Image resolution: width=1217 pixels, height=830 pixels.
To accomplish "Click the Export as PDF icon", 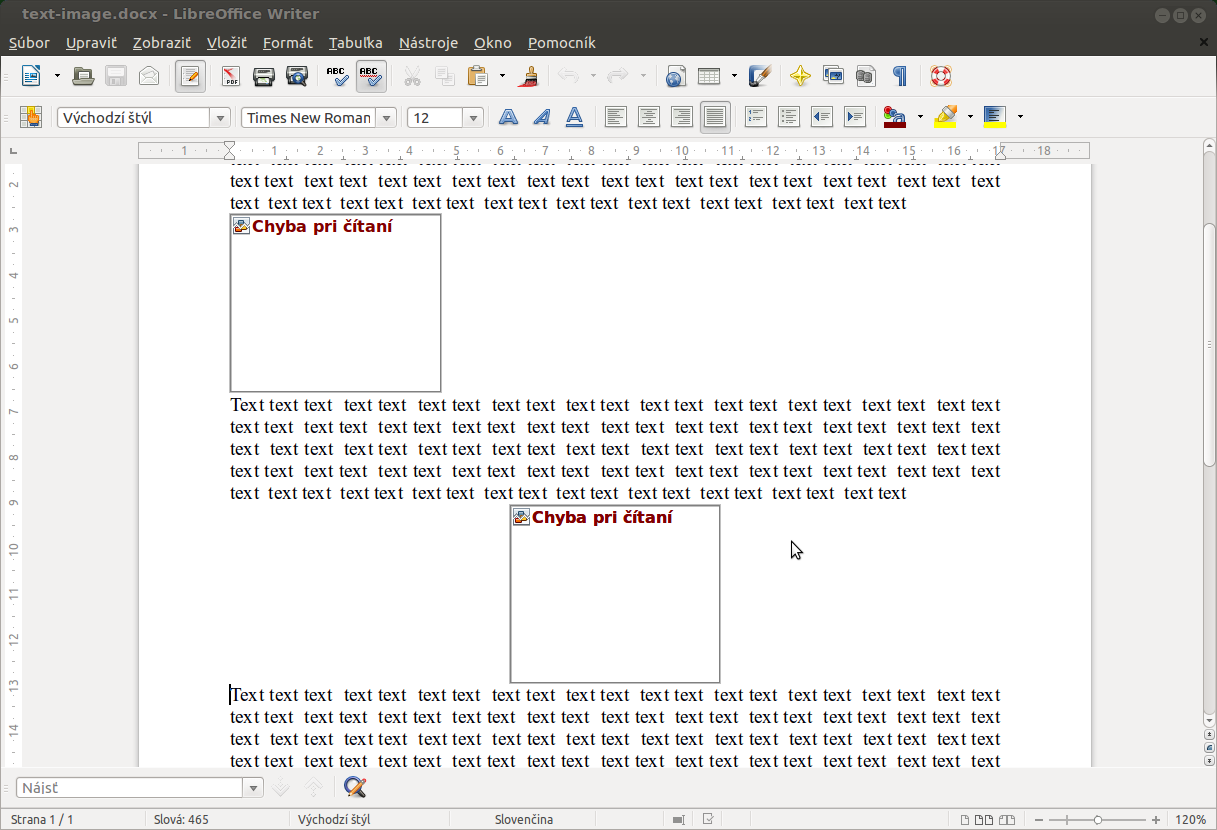I will pos(231,76).
